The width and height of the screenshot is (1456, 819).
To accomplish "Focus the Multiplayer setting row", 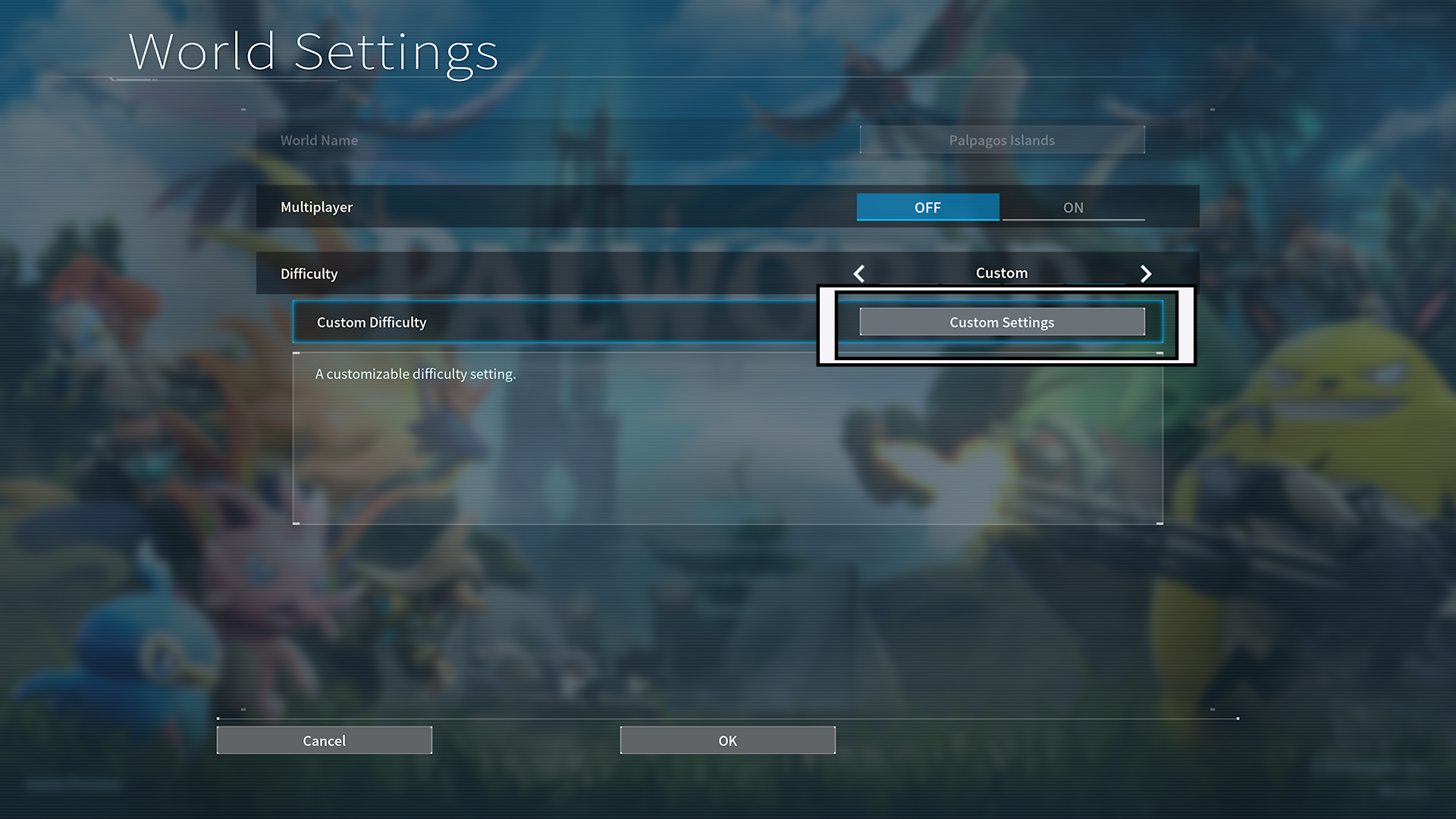I will (x=531, y=206).
